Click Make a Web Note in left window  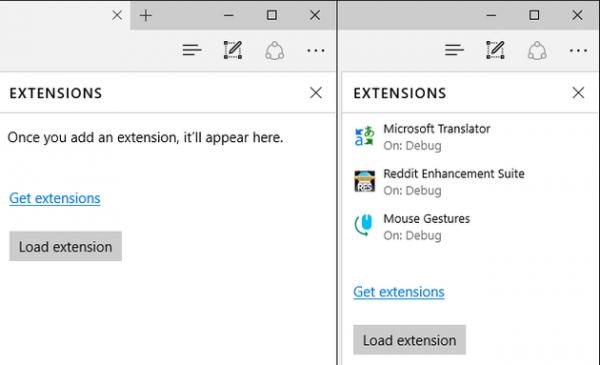click(233, 50)
